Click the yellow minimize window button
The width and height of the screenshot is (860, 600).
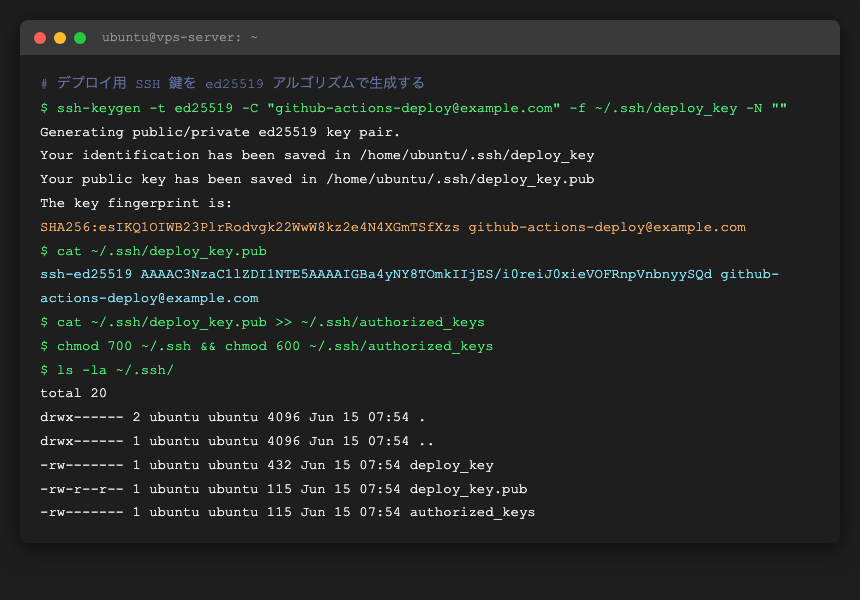60,38
